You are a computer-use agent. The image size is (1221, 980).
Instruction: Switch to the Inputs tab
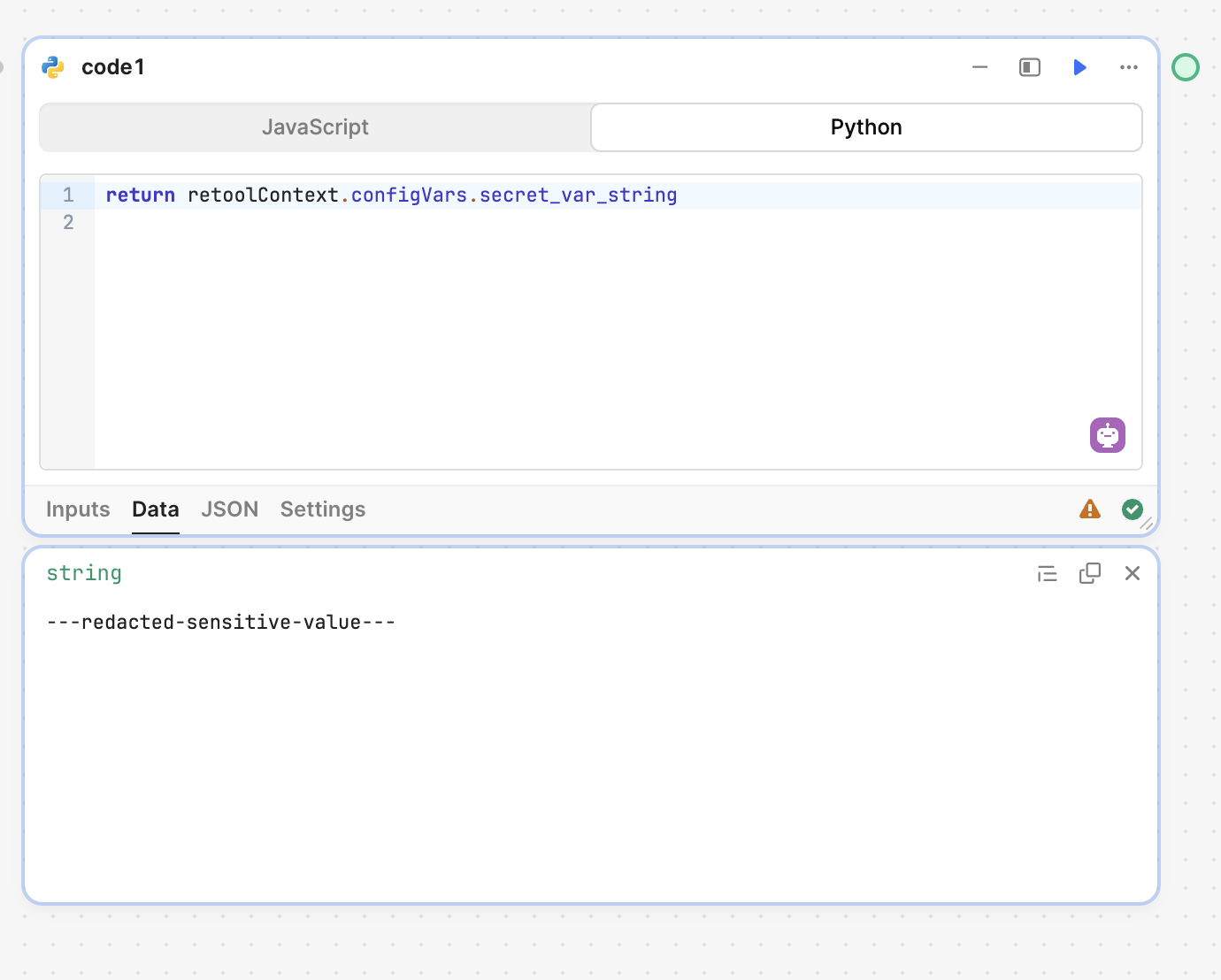[x=77, y=509]
